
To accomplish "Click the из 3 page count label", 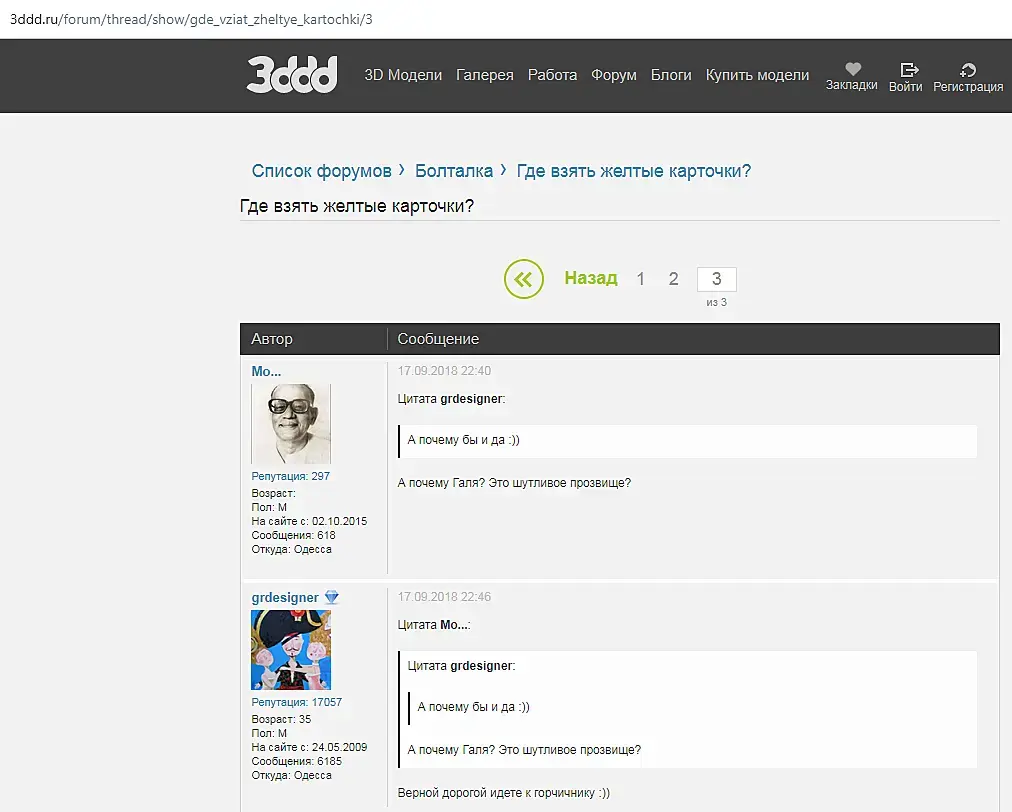I will [716, 302].
